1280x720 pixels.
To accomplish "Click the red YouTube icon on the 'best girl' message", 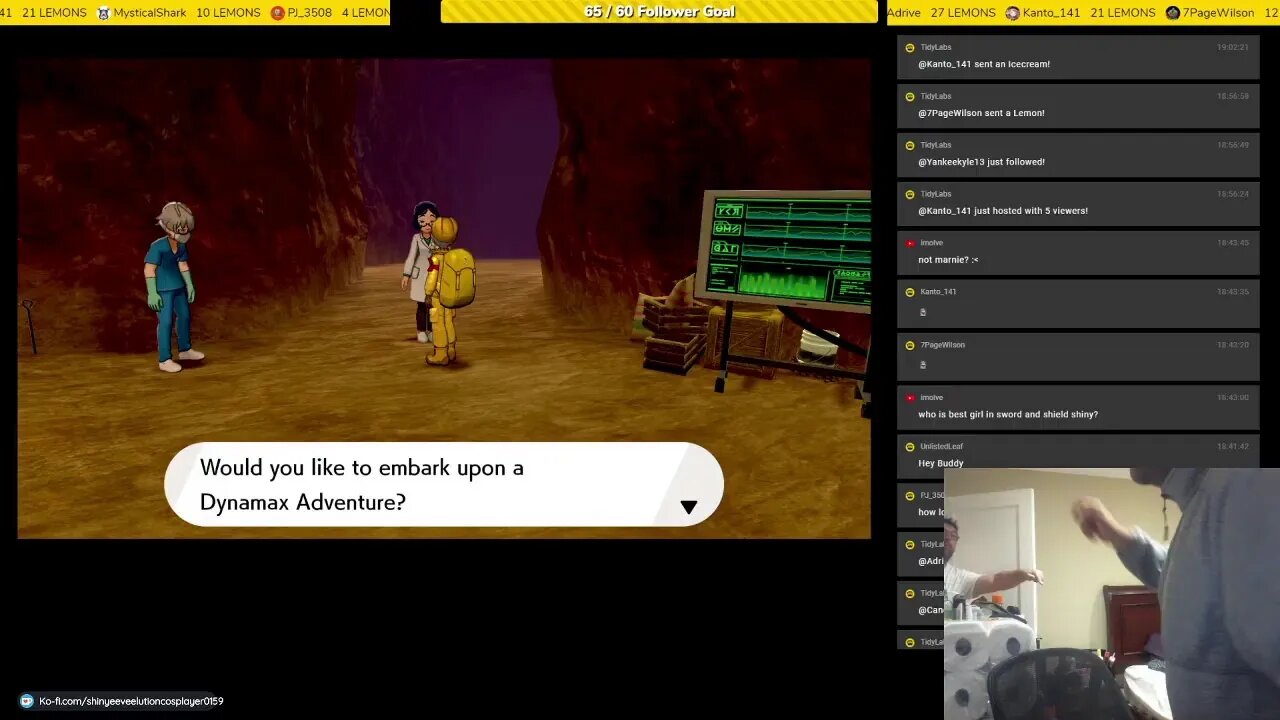I will click(909, 398).
